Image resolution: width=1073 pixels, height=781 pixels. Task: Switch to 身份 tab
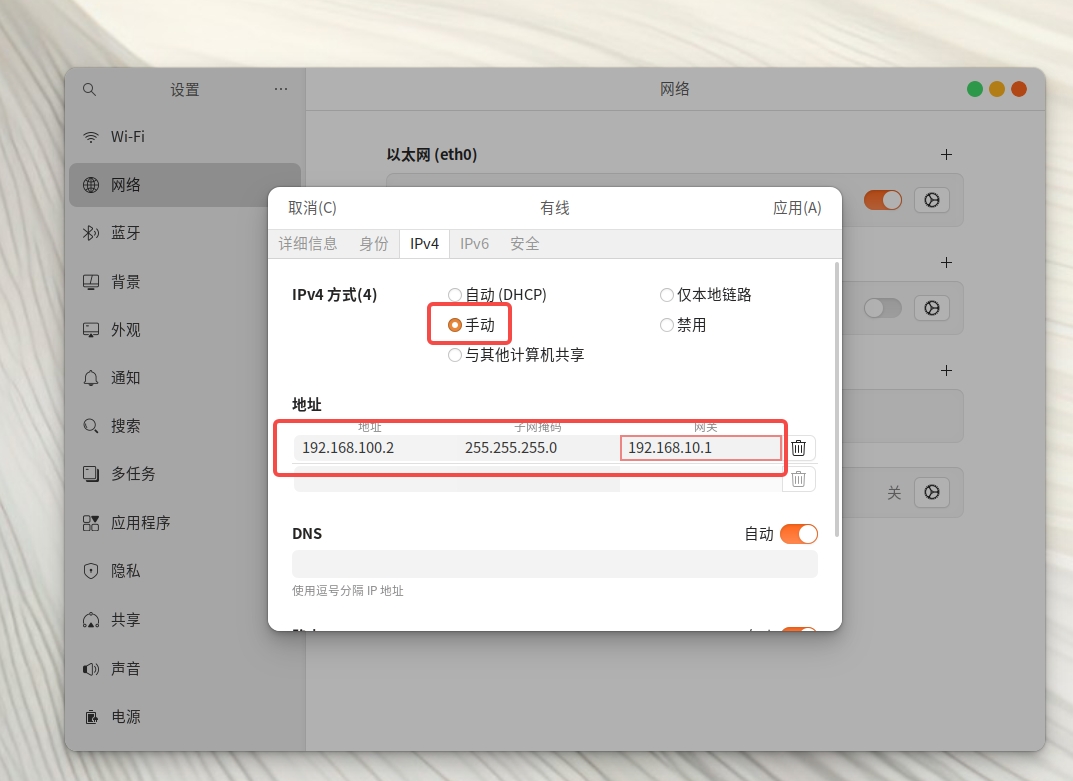click(x=374, y=244)
